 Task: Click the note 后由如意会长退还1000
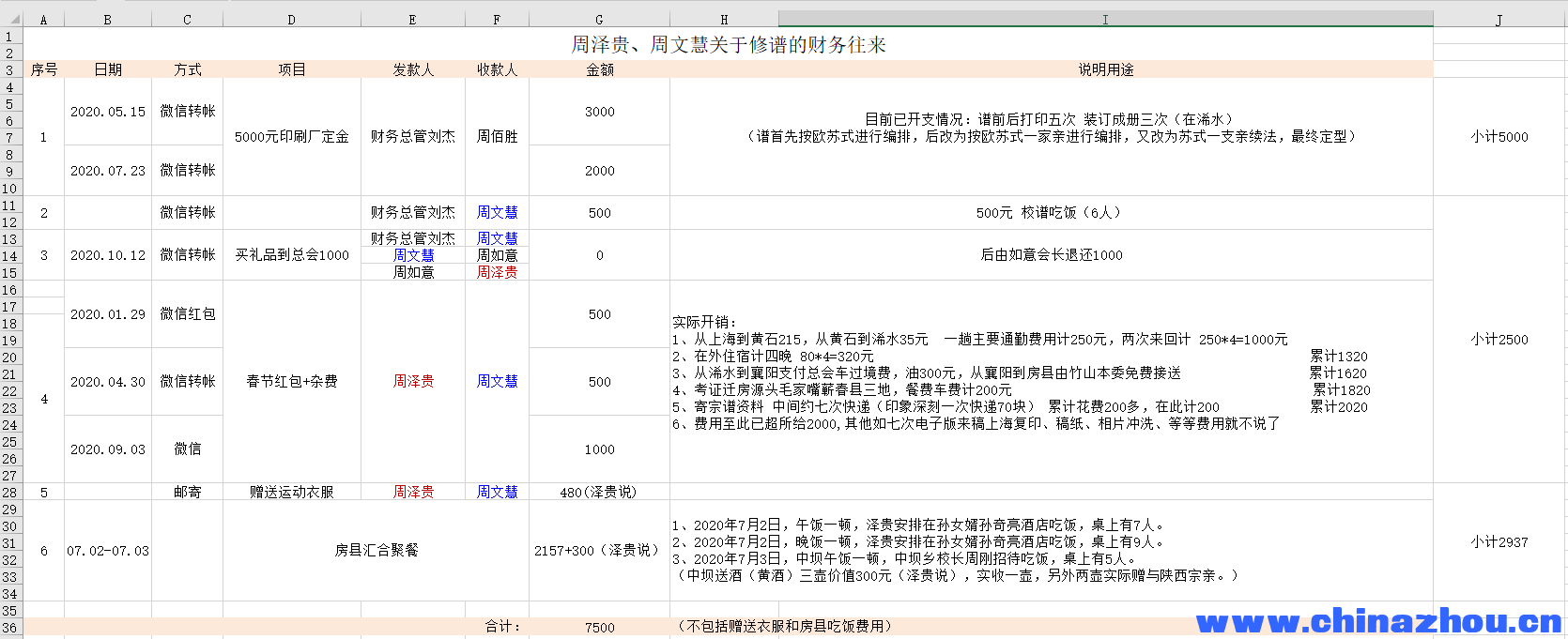[1051, 255]
